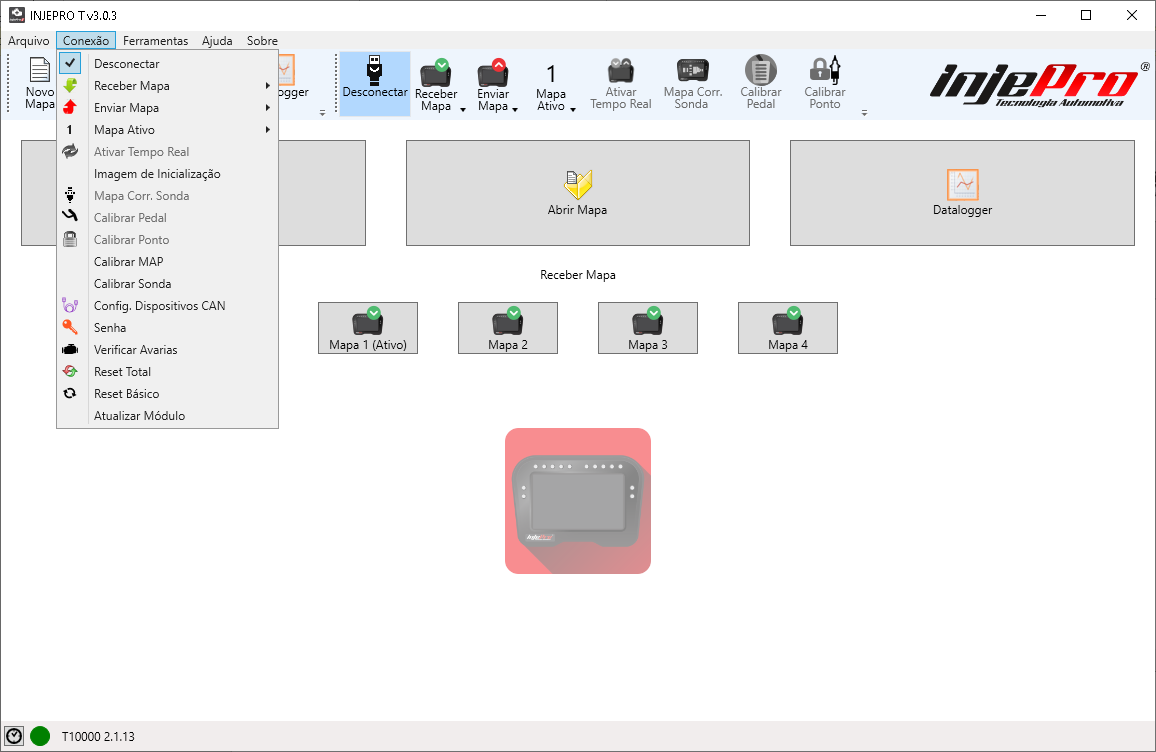The image size is (1156, 752).
Task: Select Atualizar Módulo menu entry
Action: pyautogui.click(x=139, y=416)
